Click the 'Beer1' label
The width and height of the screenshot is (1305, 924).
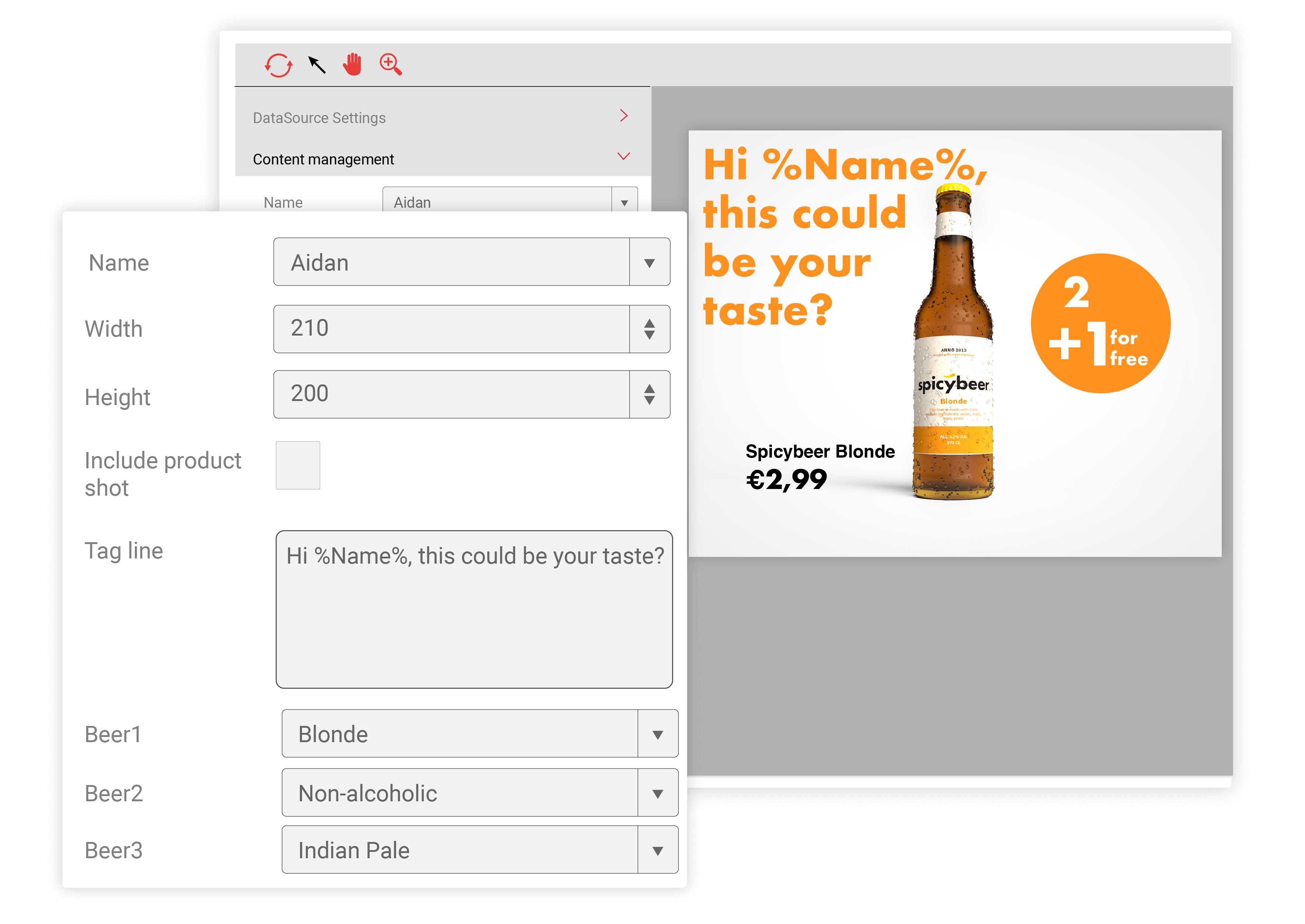113,734
